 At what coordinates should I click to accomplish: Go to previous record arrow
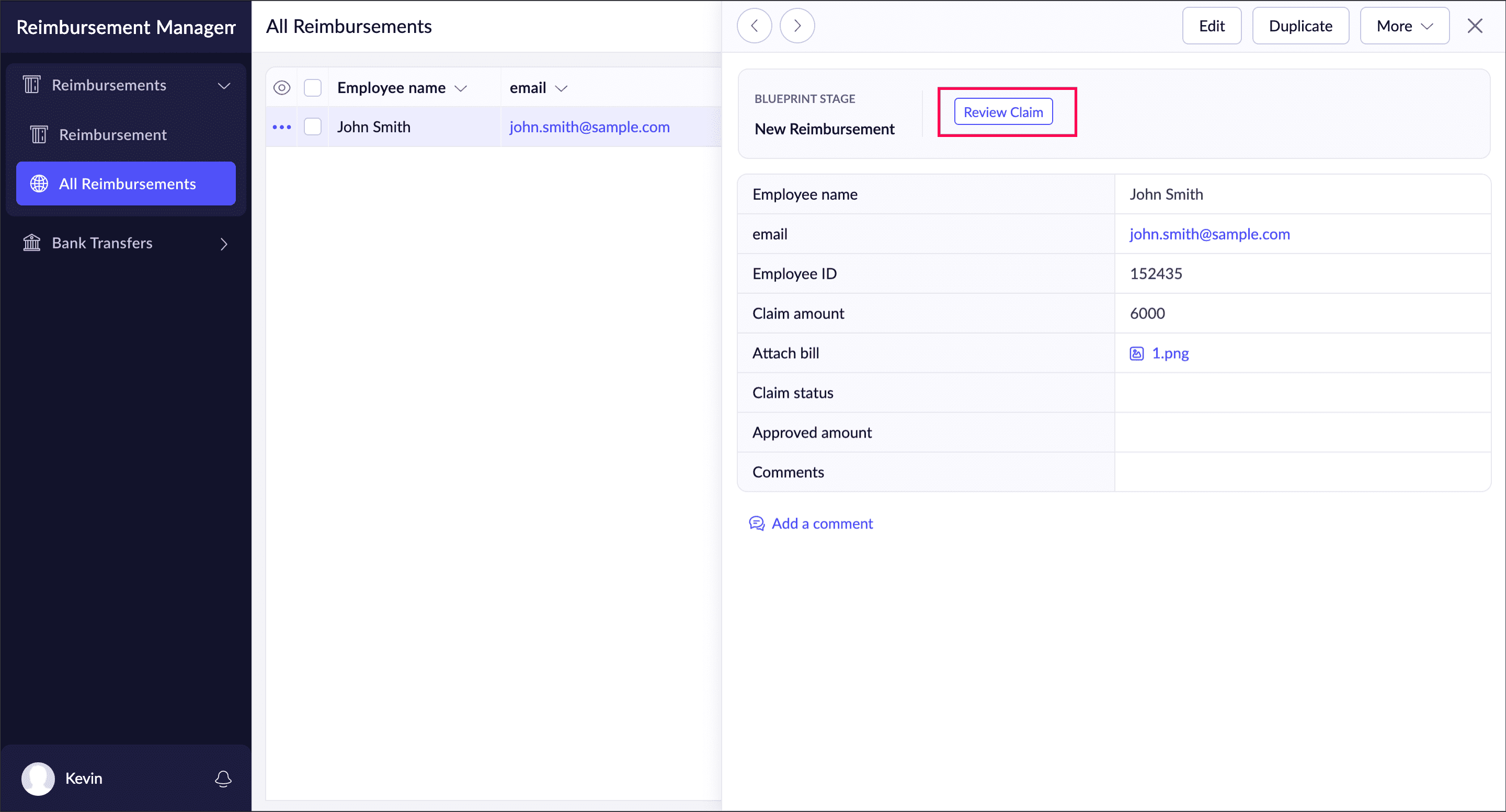click(x=754, y=26)
